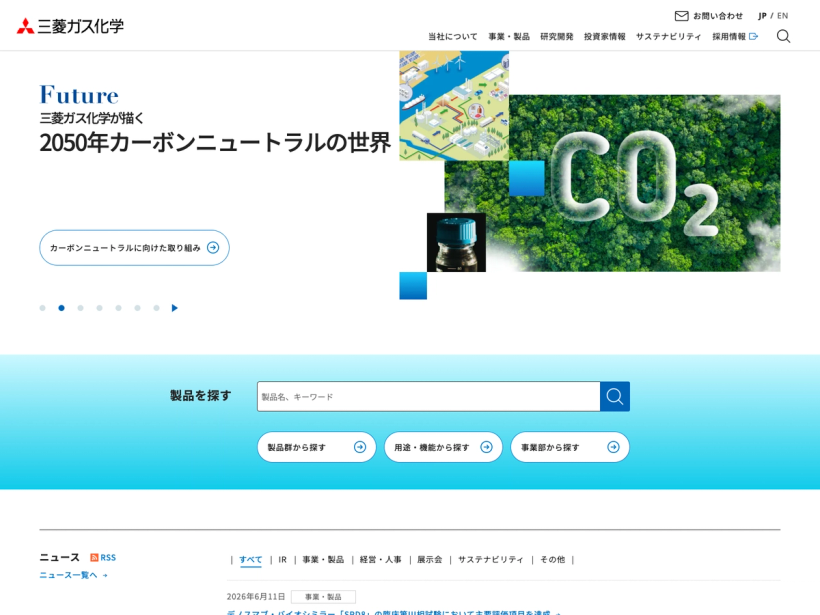Click the Mitsubishi Gas Chemical logo
This screenshot has width=820, height=615.
pos(70,26)
